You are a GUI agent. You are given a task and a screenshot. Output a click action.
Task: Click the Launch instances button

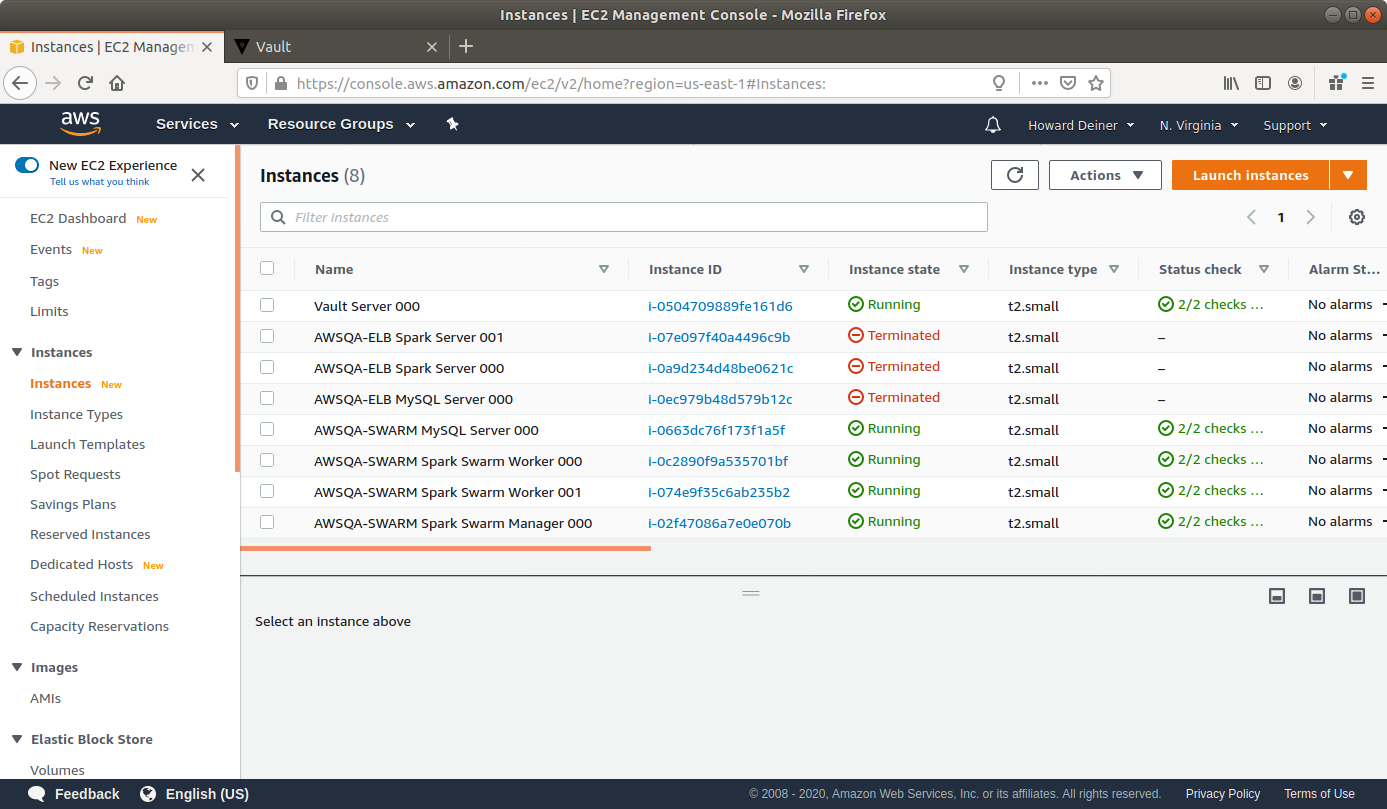pos(1250,175)
